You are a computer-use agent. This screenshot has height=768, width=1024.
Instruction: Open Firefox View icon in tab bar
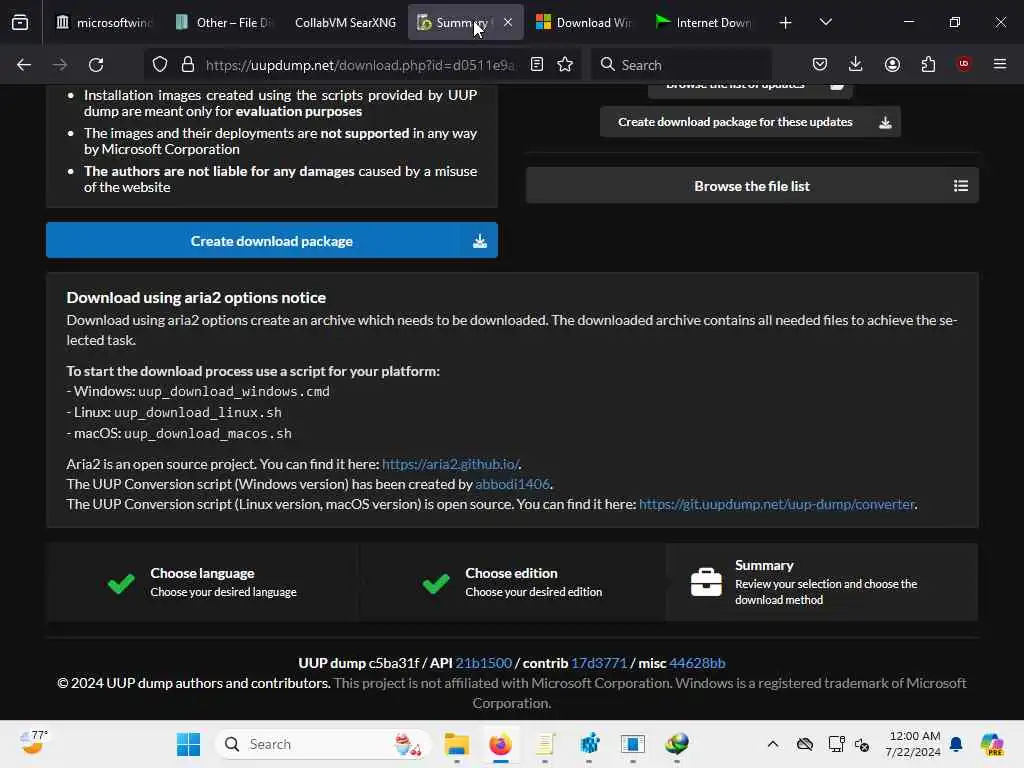(x=20, y=23)
